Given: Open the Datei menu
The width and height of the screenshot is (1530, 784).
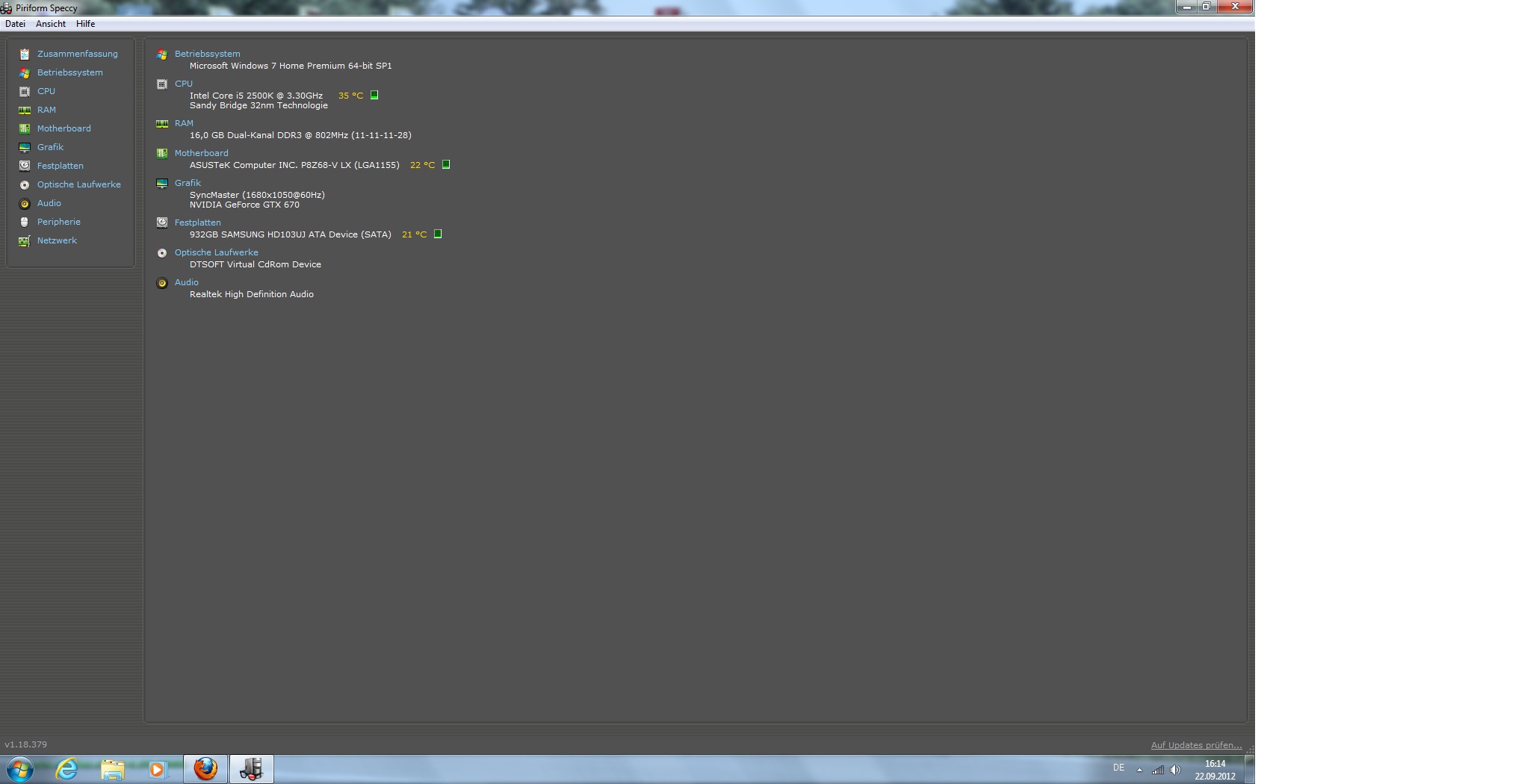Looking at the screenshot, I should pos(15,24).
